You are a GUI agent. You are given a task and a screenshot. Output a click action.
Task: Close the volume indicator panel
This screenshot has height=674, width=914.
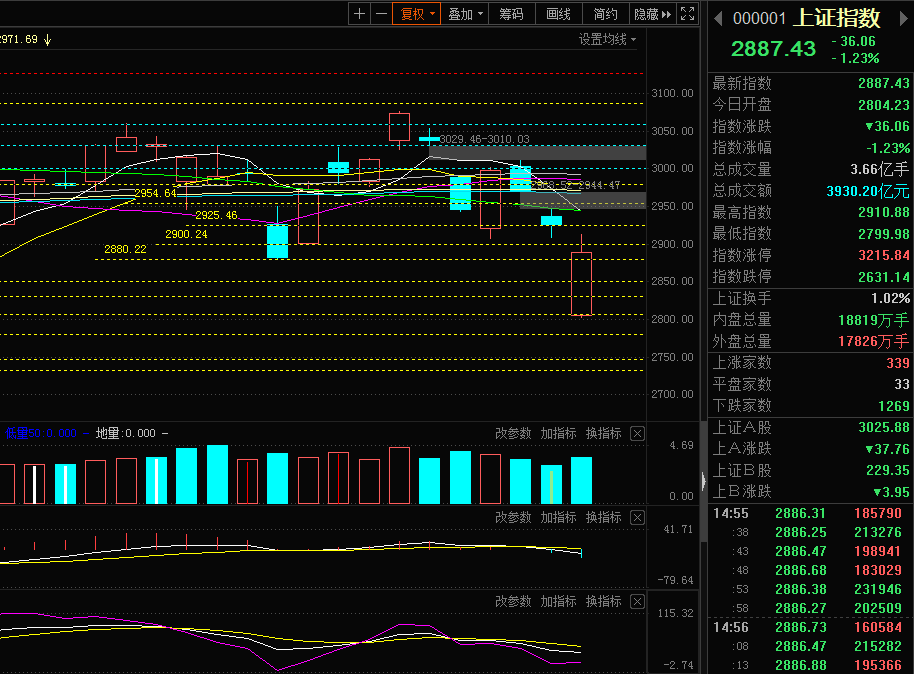[638, 434]
